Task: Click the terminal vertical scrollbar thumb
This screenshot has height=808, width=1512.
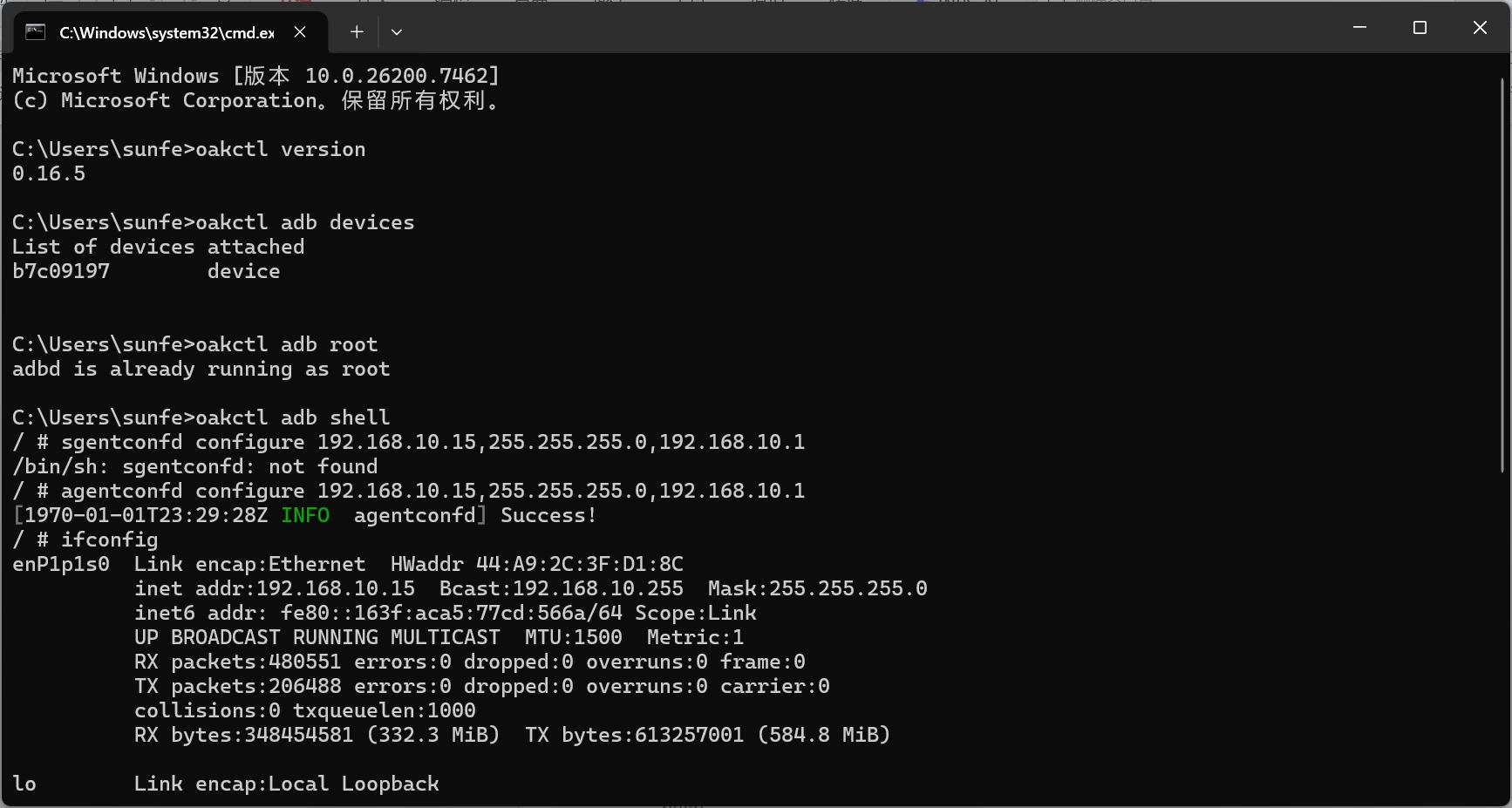Action: [1502, 275]
